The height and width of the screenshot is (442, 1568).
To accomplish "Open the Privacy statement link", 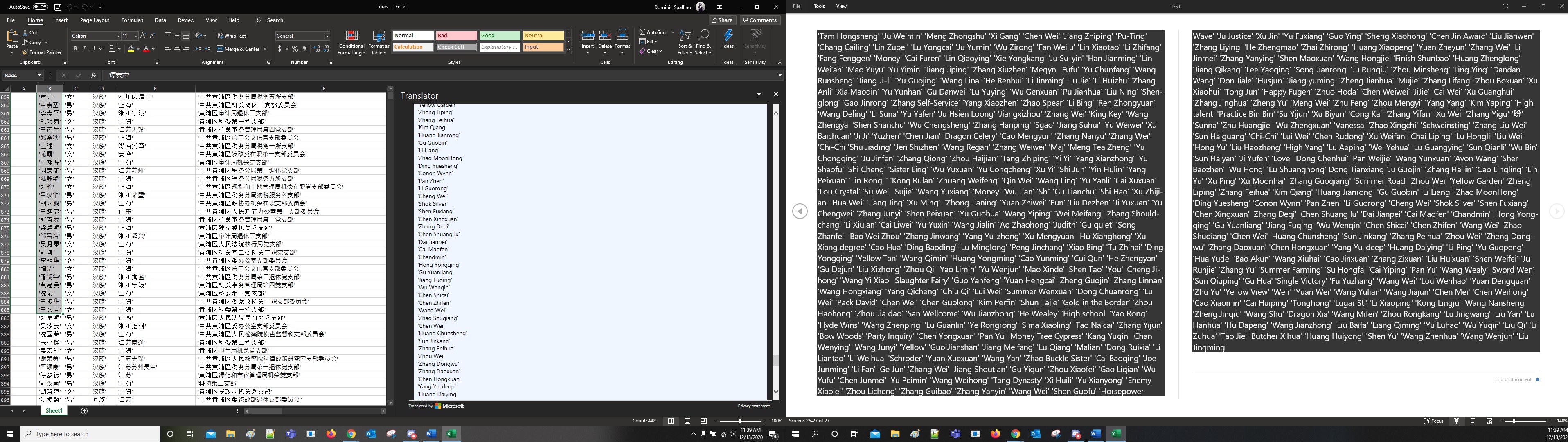I will 754,406.
